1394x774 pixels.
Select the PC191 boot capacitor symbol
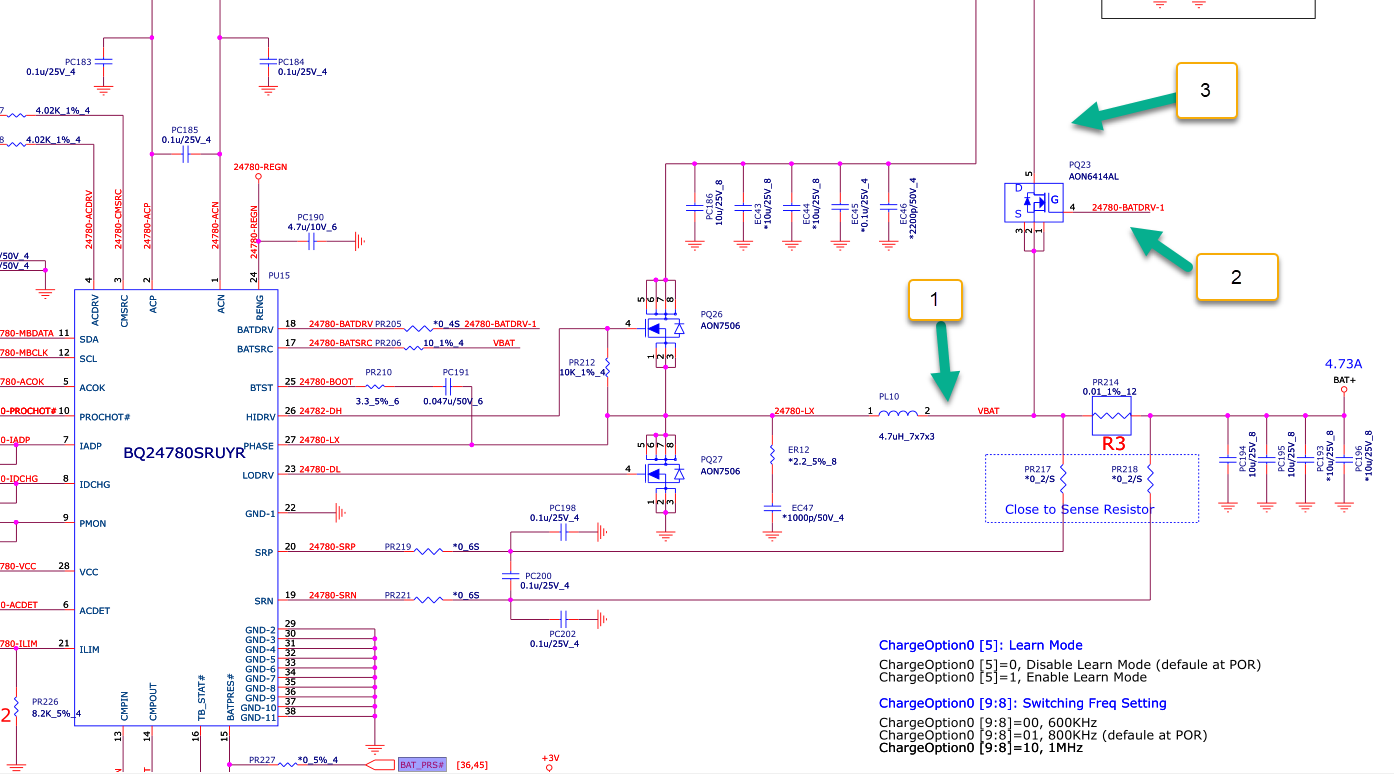point(448,386)
